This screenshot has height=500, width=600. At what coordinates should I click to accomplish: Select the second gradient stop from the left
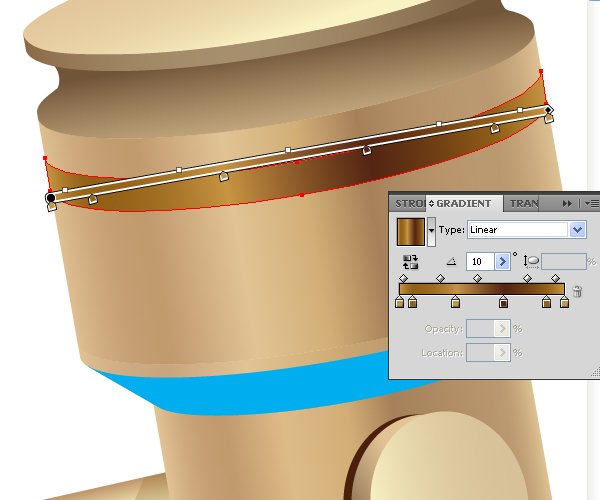412,301
